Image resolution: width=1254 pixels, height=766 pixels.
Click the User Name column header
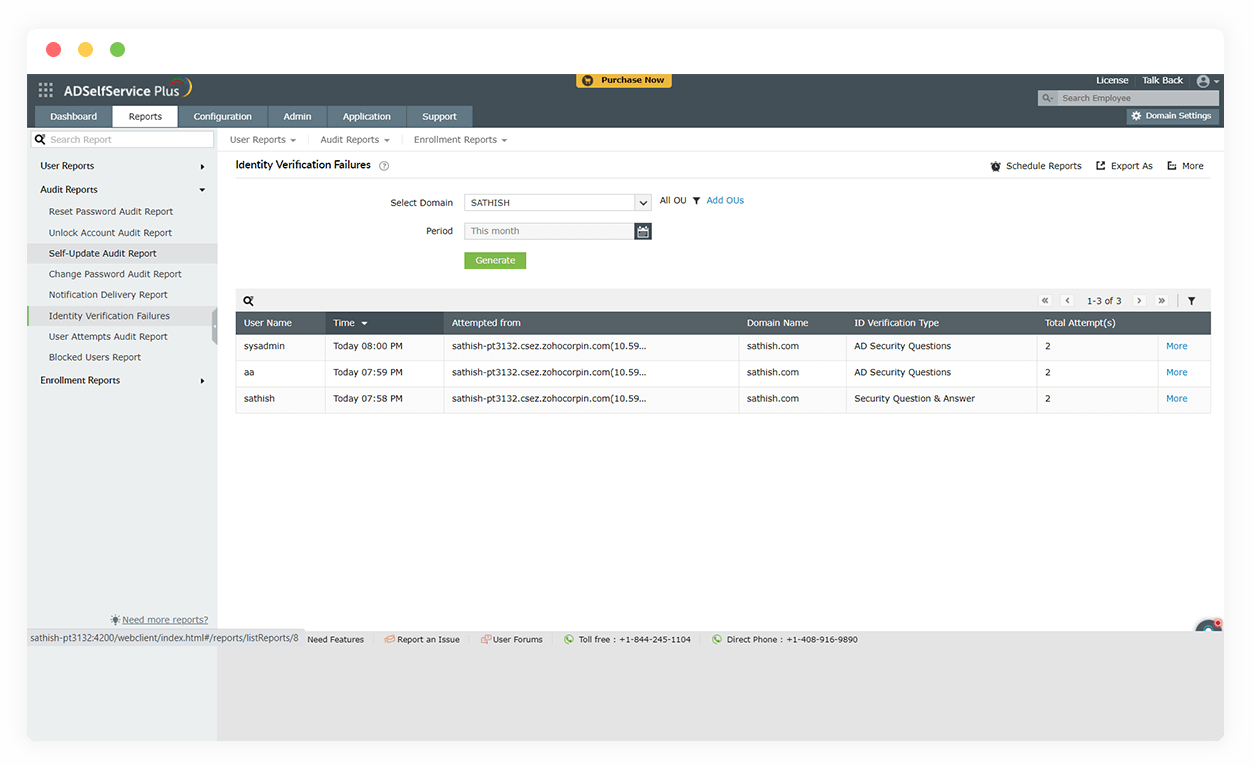tap(280, 323)
